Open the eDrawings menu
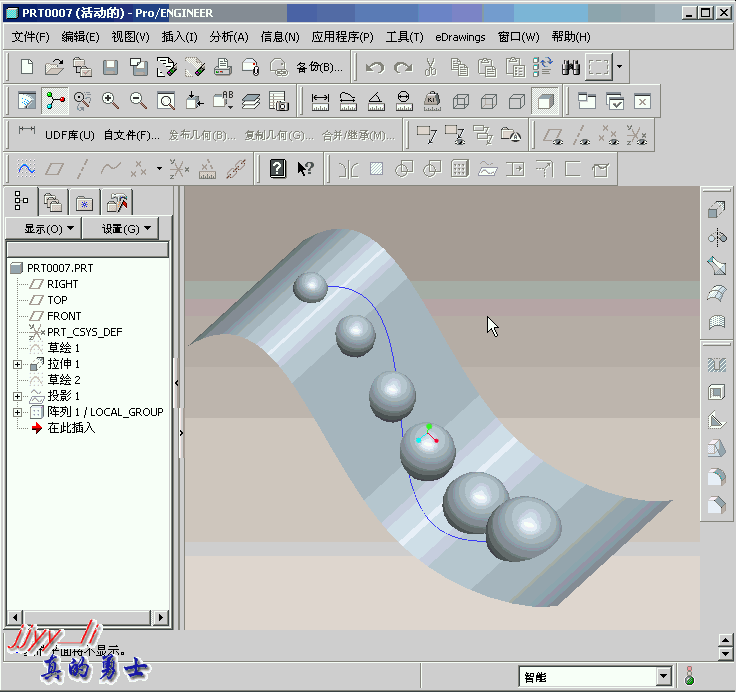 click(460, 37)
